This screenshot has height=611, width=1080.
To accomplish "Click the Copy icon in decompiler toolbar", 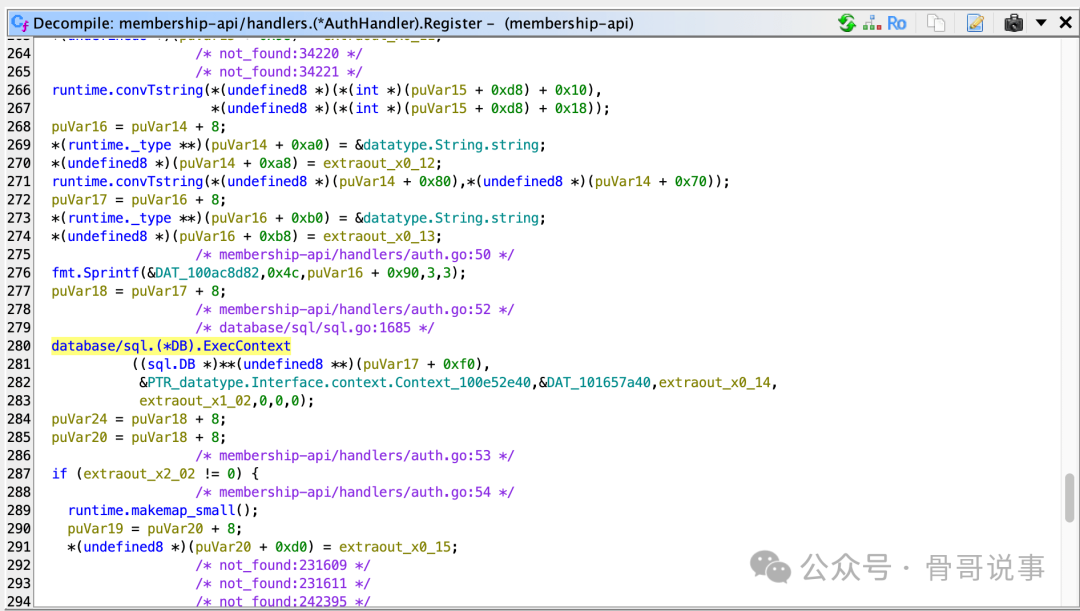I will pyautogui.click(x=936, y=22).
